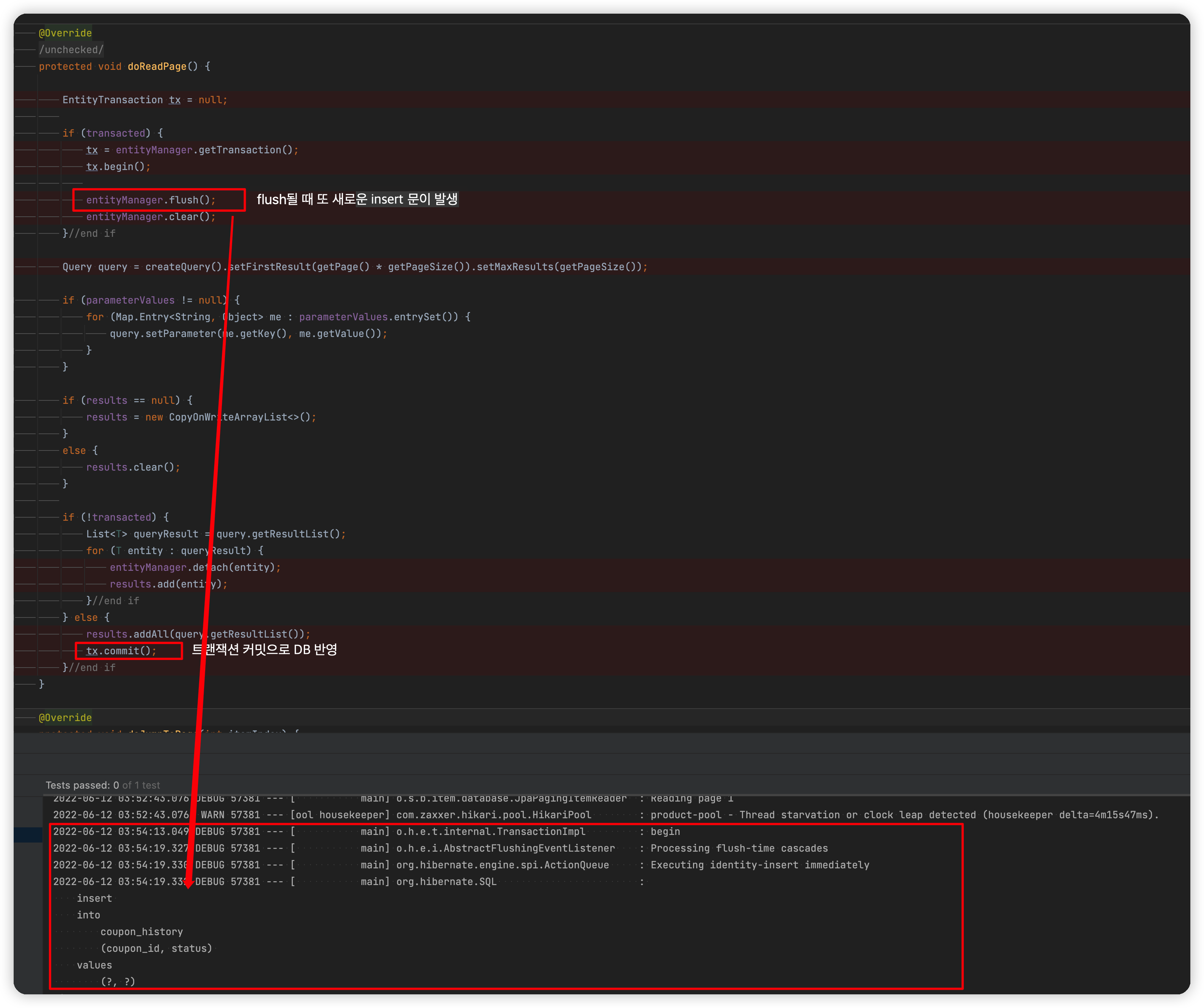Viewport: 1204px width, 1008px height.
Task: Click the doReadPage method name
Action: (x=157, y=66)
